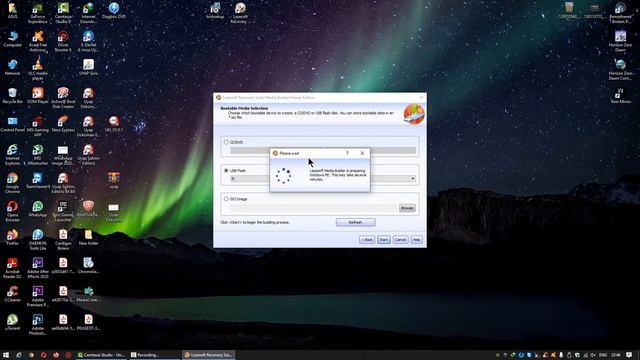The height and width of the screenshot is (360, 640).
Task: Open Camtasia Studio 8 desktop shortcut
Action: (63, 13)
